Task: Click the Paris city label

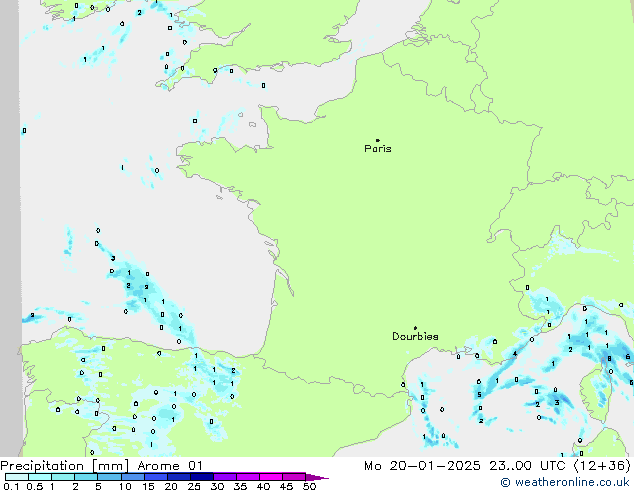Action: point(378,149)
